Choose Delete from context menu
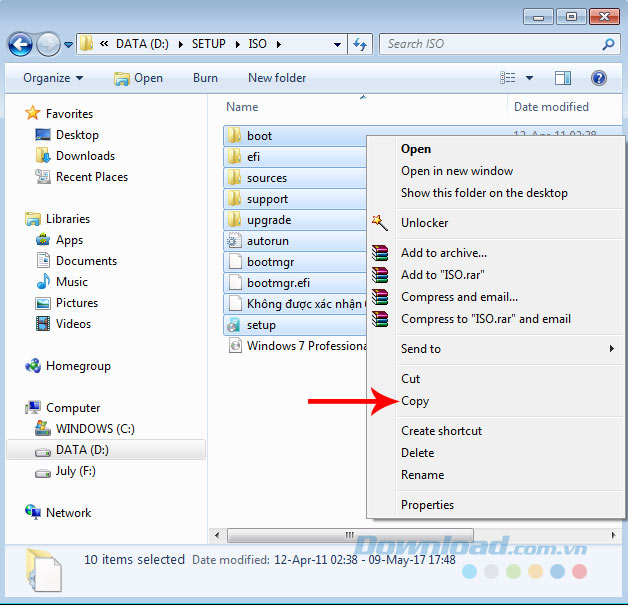Image resolution: width=628 pixels, height=605 pixels. tap(417, 453)
